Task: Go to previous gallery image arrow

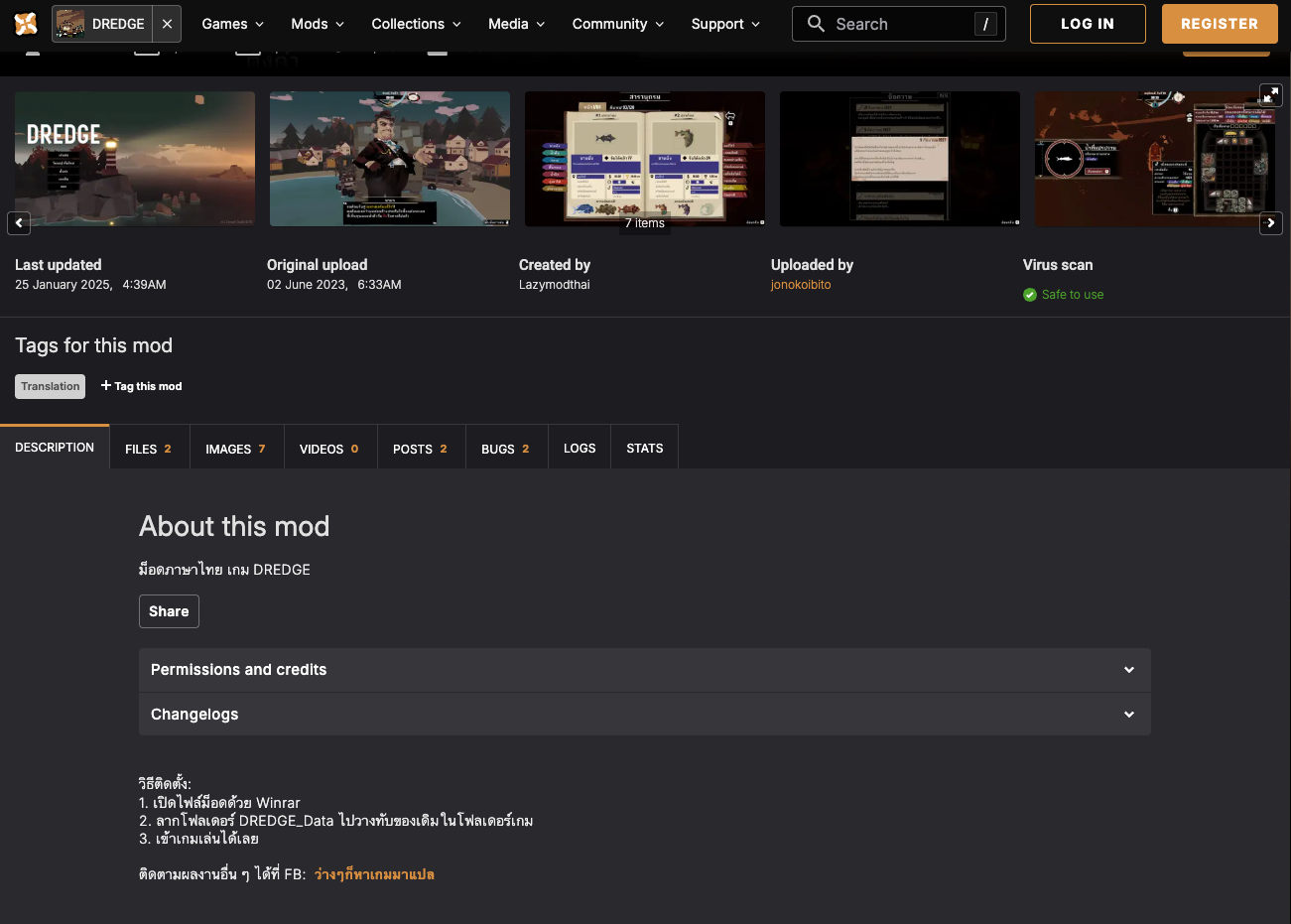Action: 19,223
